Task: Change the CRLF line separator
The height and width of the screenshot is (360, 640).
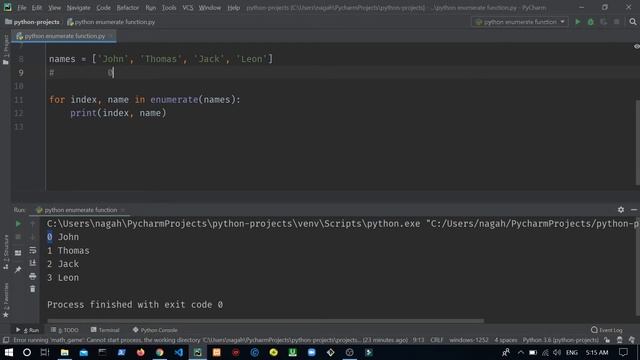Action: click(x=437, y=340)
